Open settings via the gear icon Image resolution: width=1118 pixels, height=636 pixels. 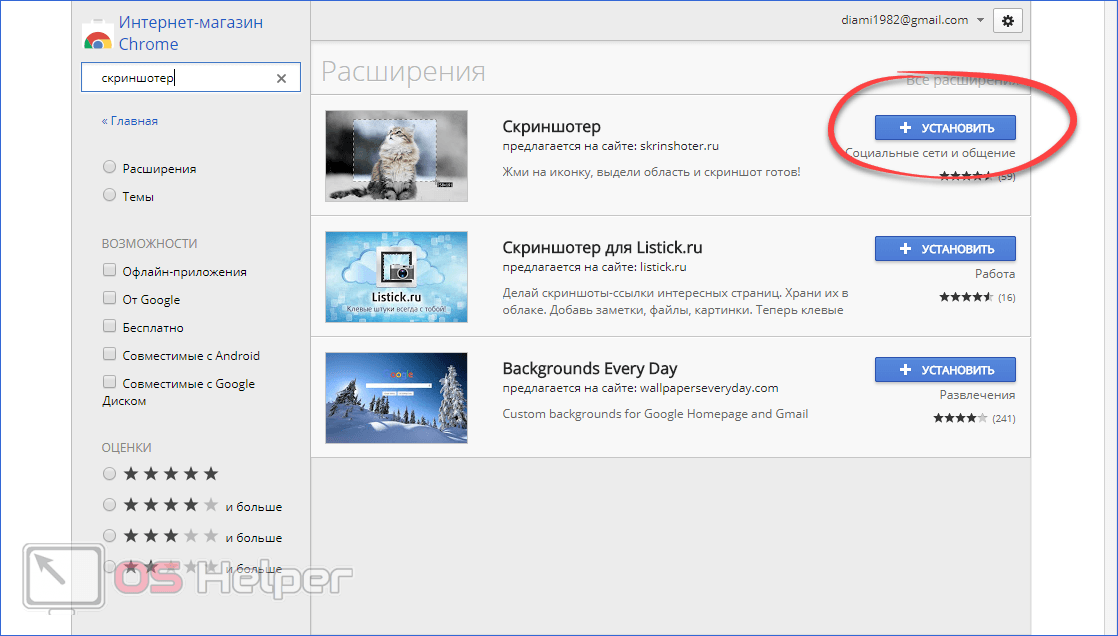point(1007,21)
